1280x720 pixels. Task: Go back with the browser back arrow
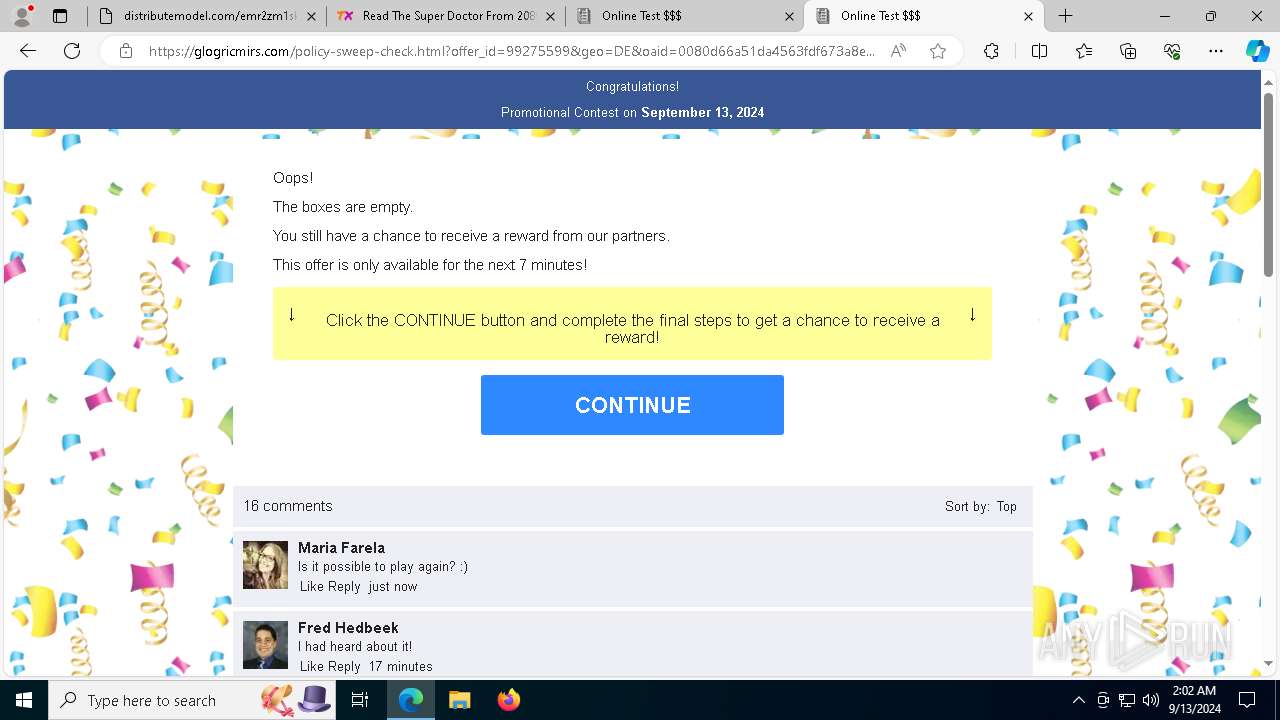(28, 51)
